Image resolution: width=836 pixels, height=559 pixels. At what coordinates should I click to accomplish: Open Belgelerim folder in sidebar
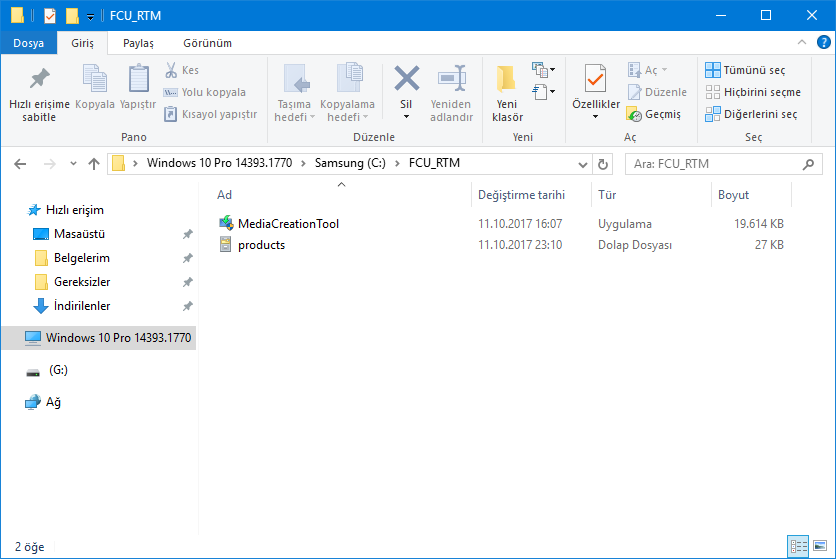pyautogui.click(x=82, y=258)
